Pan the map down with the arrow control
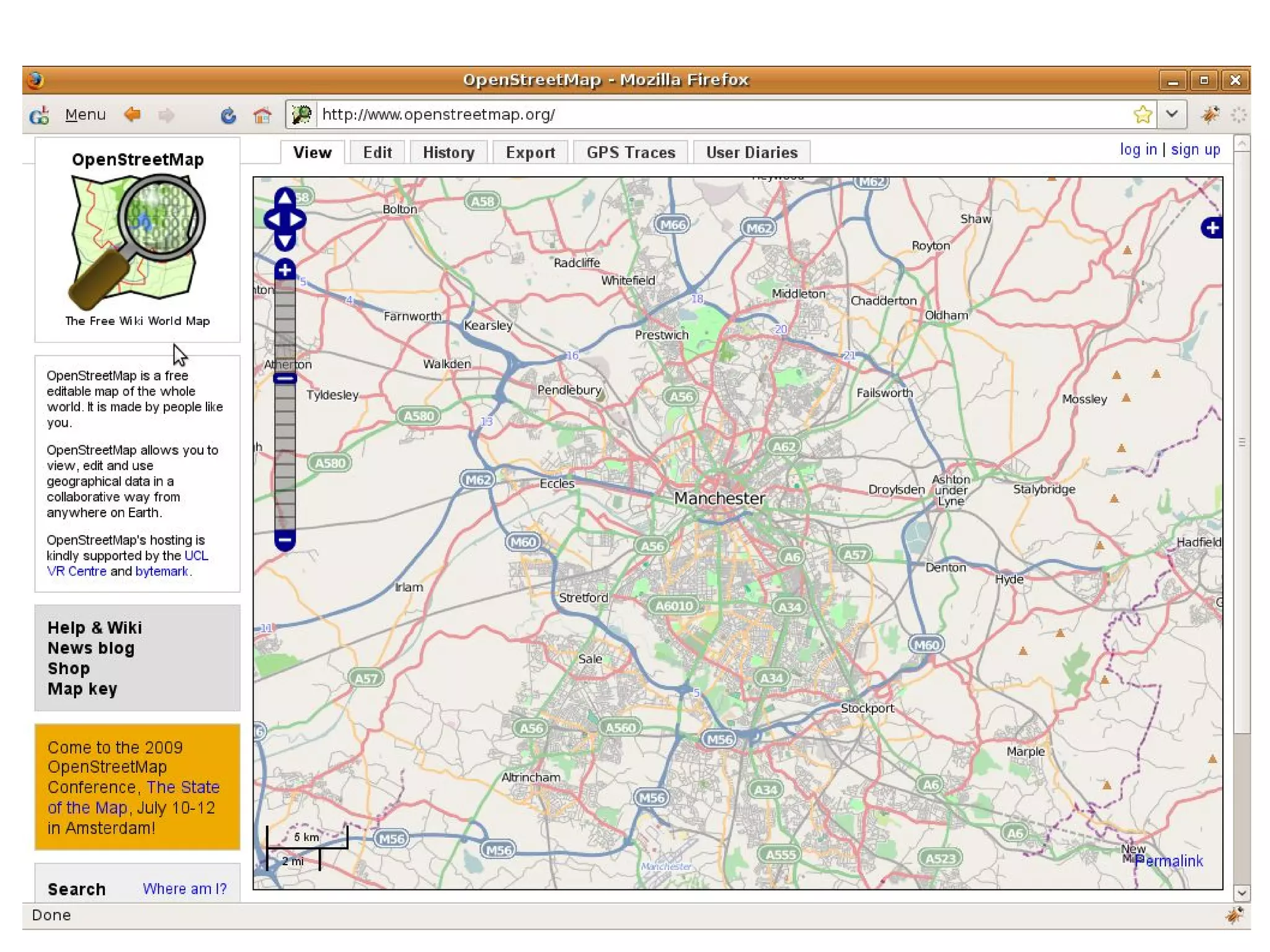 coord(285,240)
